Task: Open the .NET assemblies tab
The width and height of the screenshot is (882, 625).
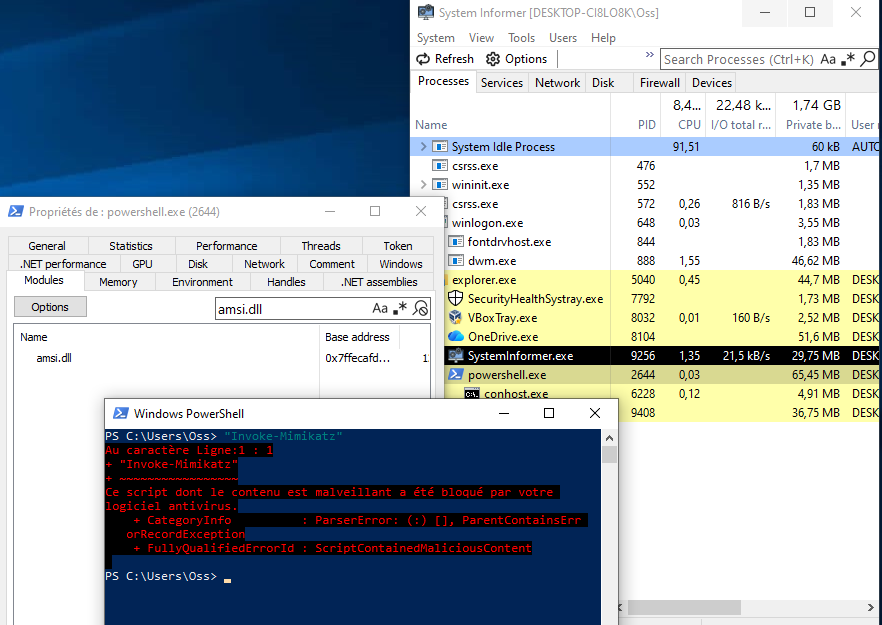Action: click(379, 282)
